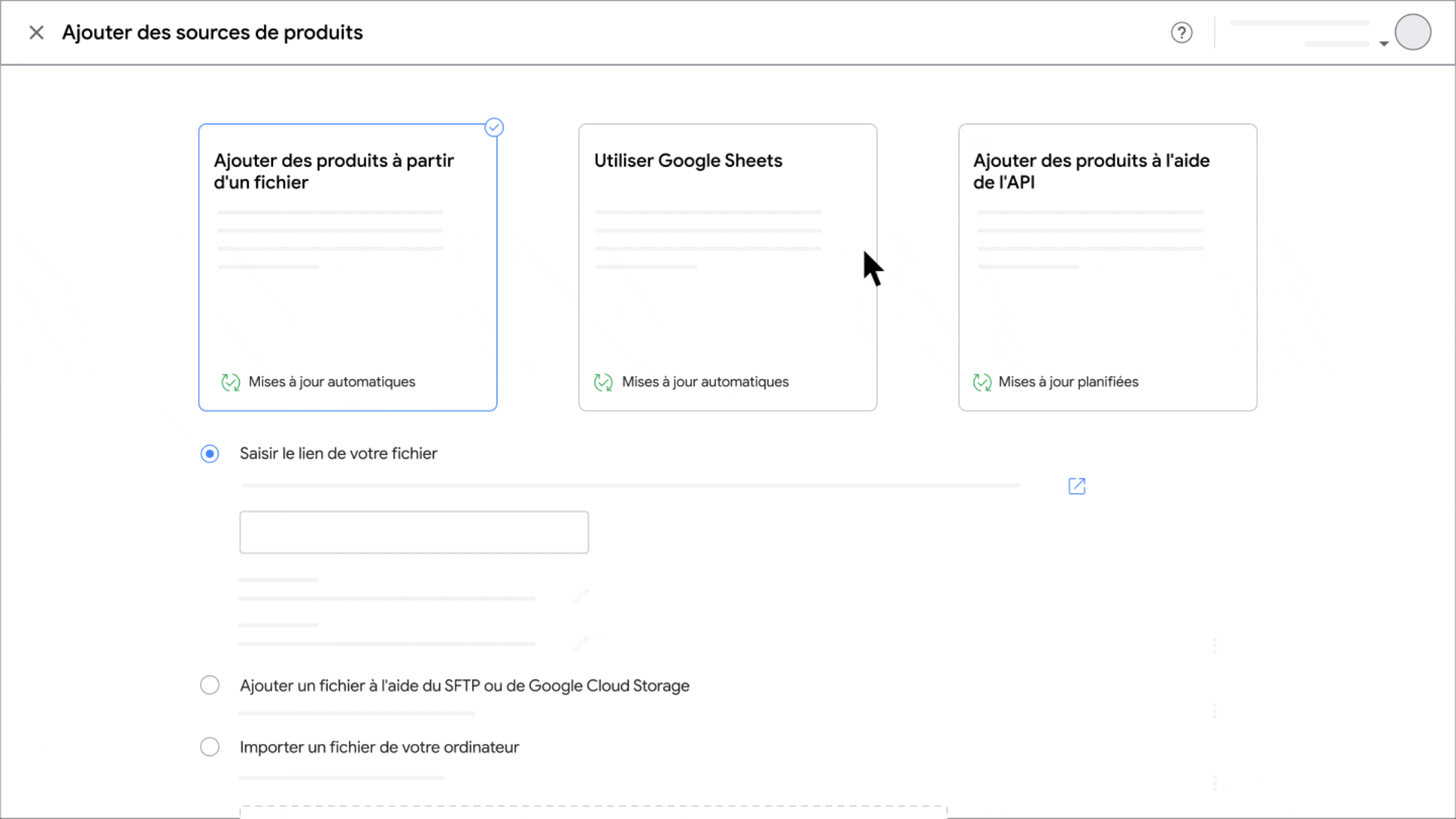Click Mises à jour automatiques text in Google Sheets card
This screenshot has height=819, width=1456.
coord(705,381)
